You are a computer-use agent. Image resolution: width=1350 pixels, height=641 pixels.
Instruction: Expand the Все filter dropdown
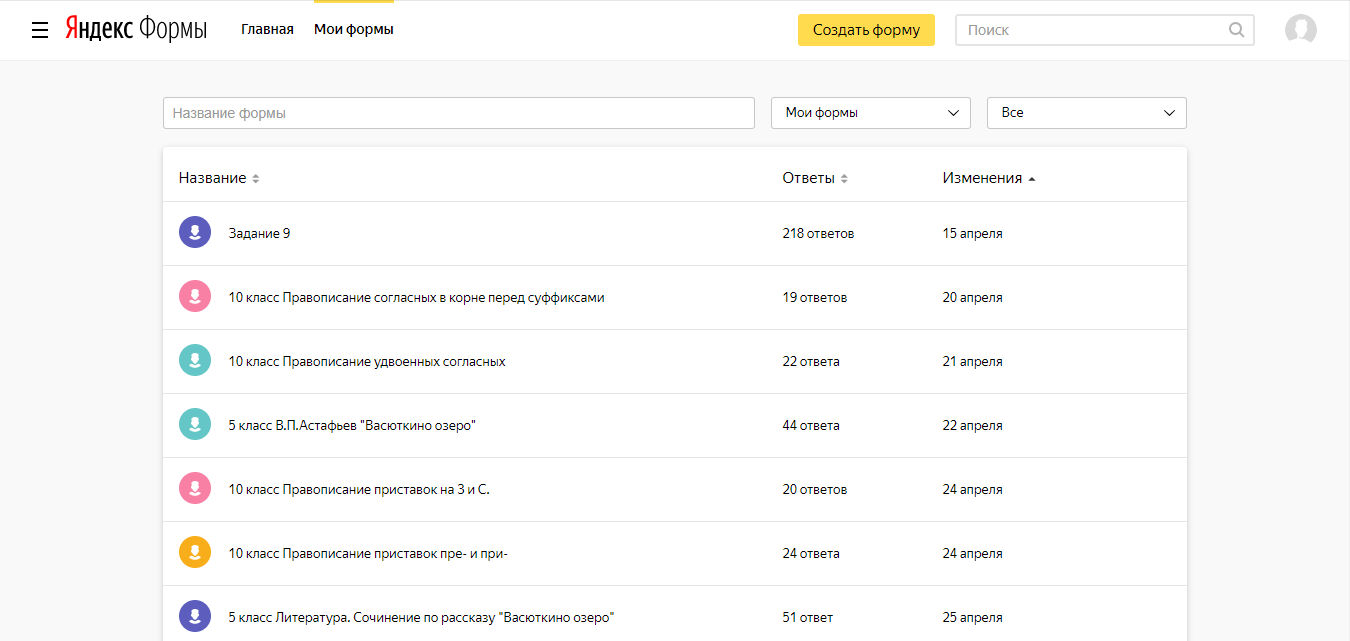pos(1086,113)
